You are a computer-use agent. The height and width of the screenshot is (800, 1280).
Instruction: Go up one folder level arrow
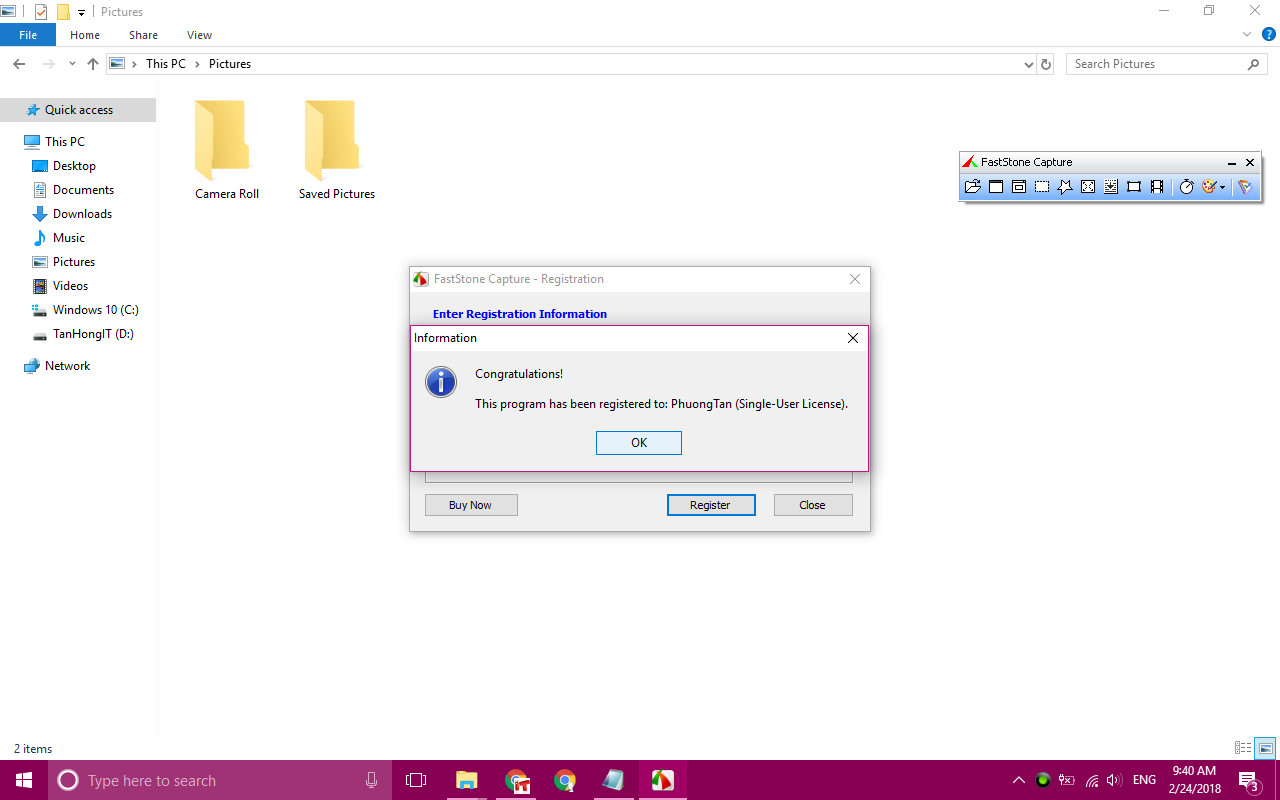[x=93, y=64]
